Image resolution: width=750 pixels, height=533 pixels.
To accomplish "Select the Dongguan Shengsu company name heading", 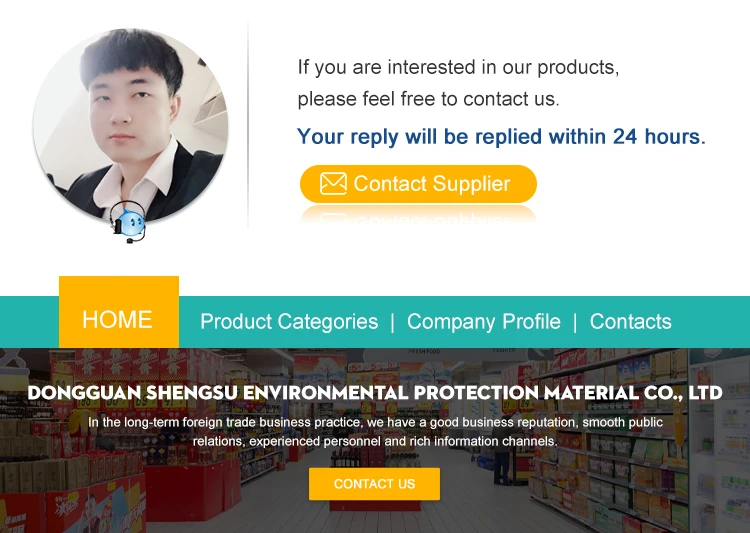I will (x=374, y=393).
